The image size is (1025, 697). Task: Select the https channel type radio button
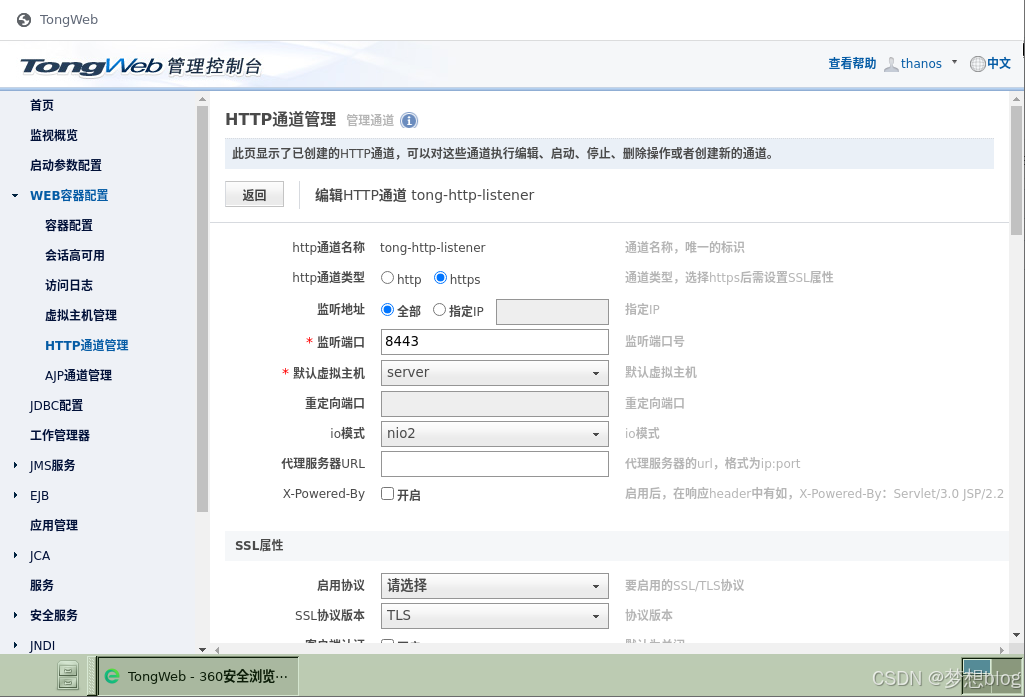[x=438, y=278]
